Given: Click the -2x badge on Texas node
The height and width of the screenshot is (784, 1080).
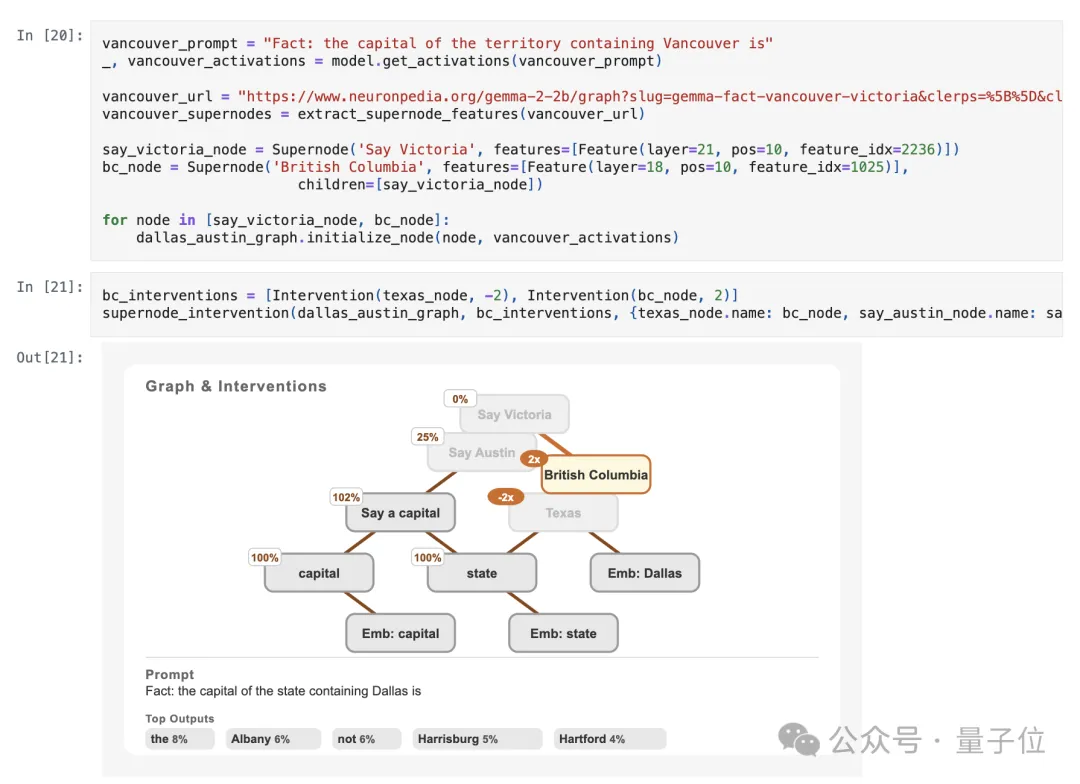Looking at the screenshot, I should (506, 497).
